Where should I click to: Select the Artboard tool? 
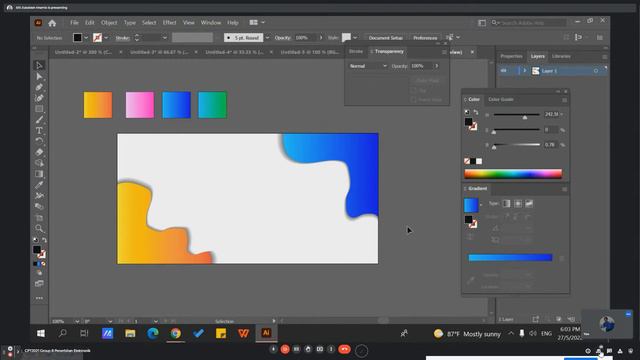39,218
